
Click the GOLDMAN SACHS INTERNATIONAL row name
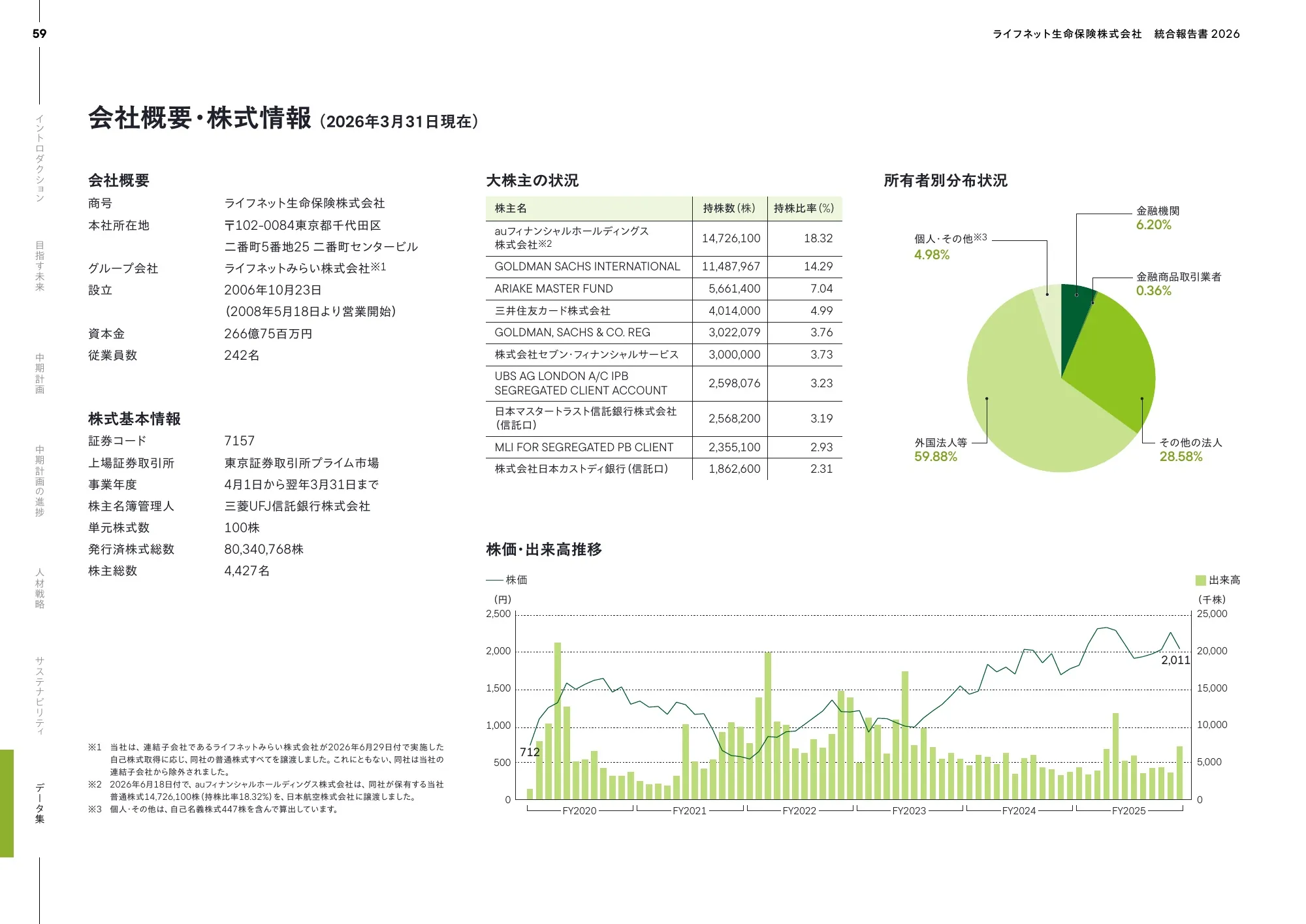click(x=587, y=266)
